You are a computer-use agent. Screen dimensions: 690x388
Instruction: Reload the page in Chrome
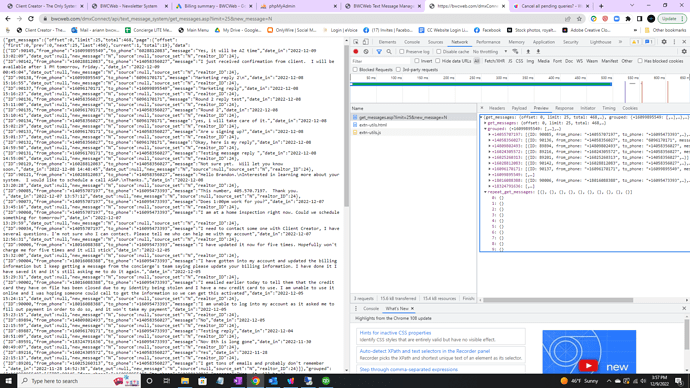[31, 18]
